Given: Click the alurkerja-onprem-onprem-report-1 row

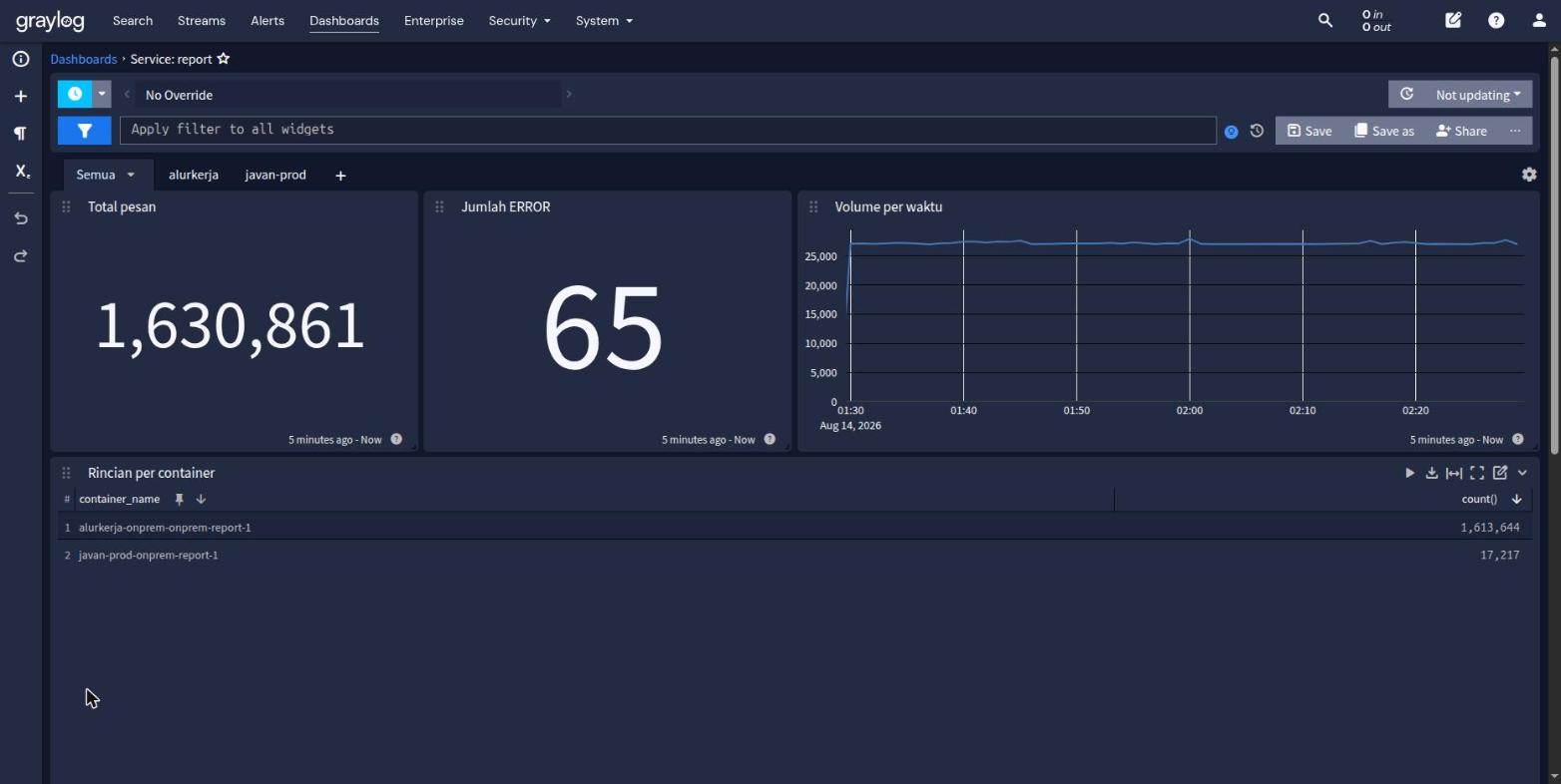Looking at the screenshot, I should (794, 527).
